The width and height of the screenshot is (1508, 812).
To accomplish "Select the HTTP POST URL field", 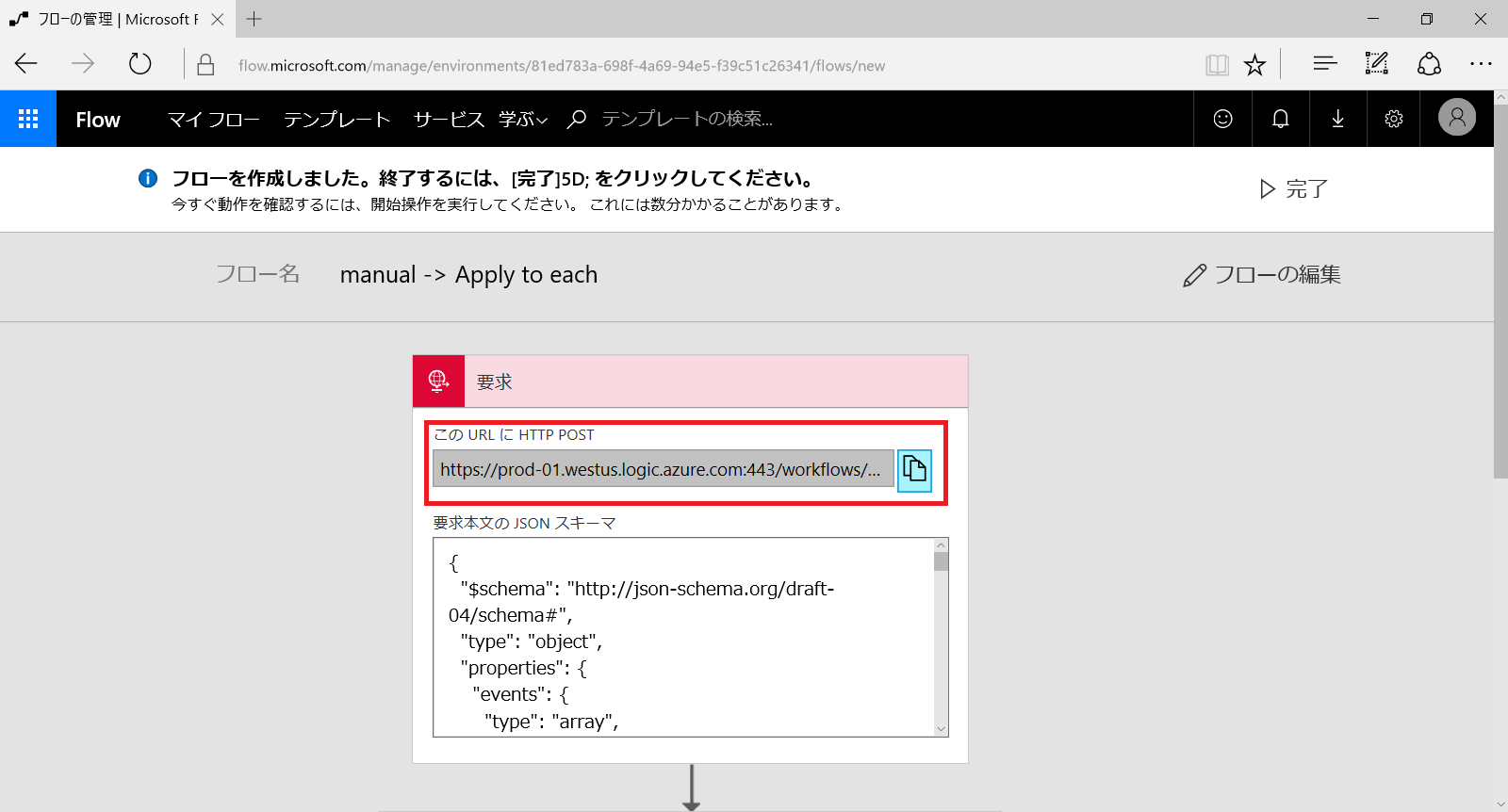I will 664,469.
